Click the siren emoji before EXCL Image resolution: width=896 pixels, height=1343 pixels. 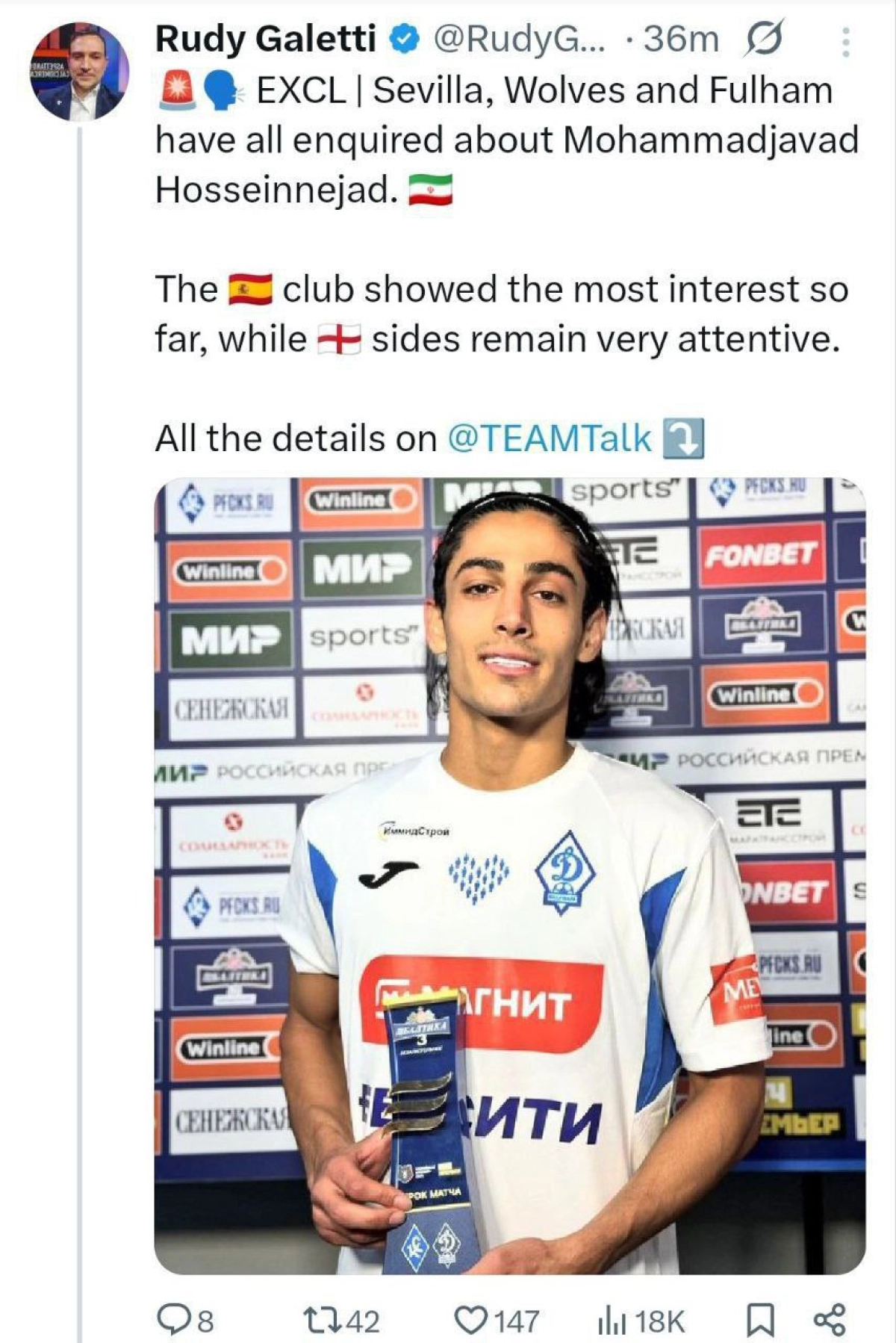tap(177, 91)
